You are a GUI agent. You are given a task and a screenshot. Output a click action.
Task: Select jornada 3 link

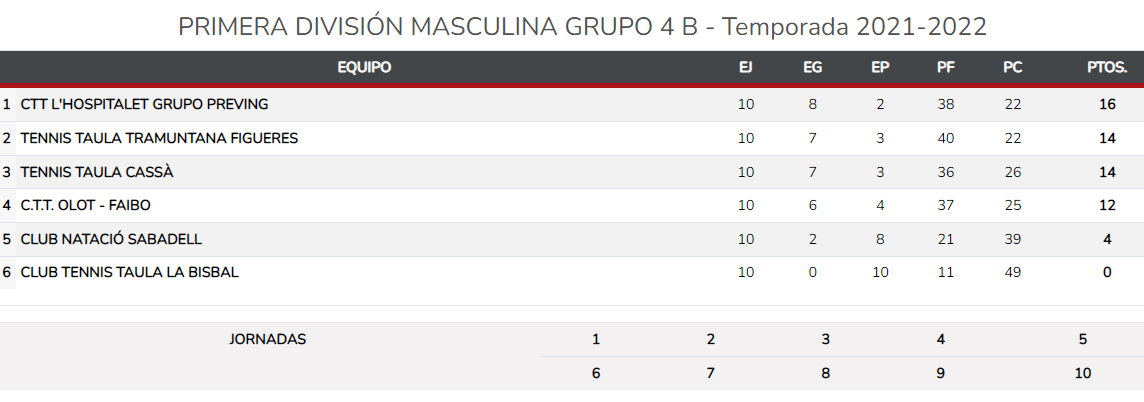[826, 340]
